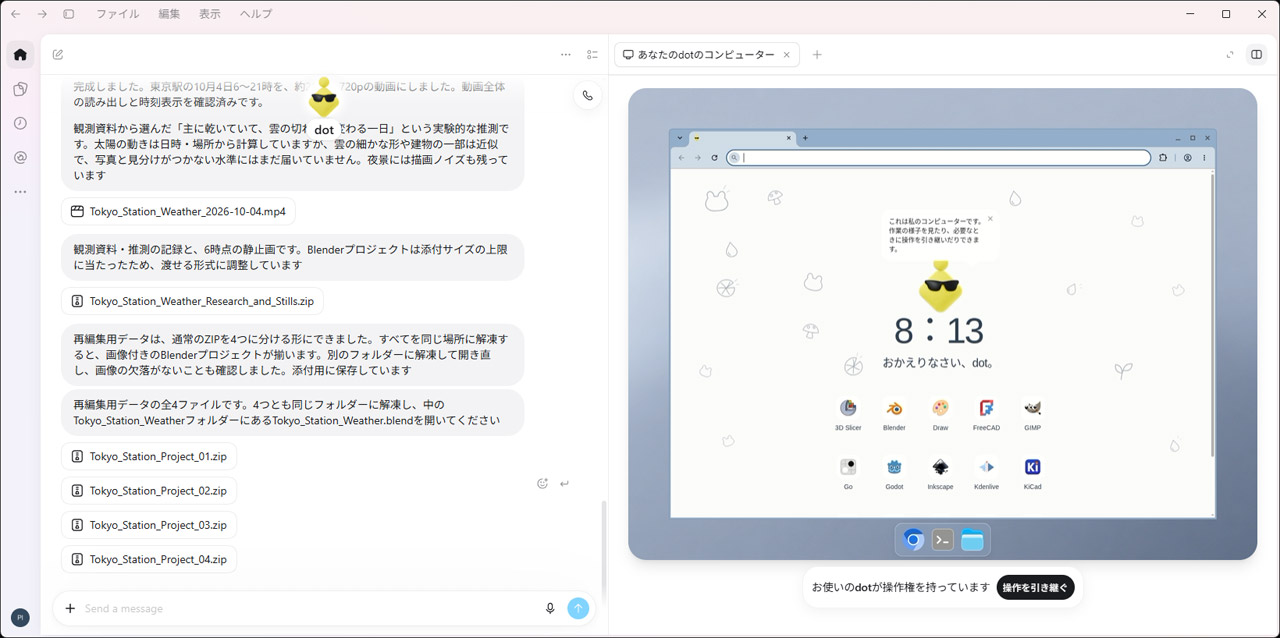Open the ファイル menu
This screenshot has height=638, width=1280.
(118, 14)
